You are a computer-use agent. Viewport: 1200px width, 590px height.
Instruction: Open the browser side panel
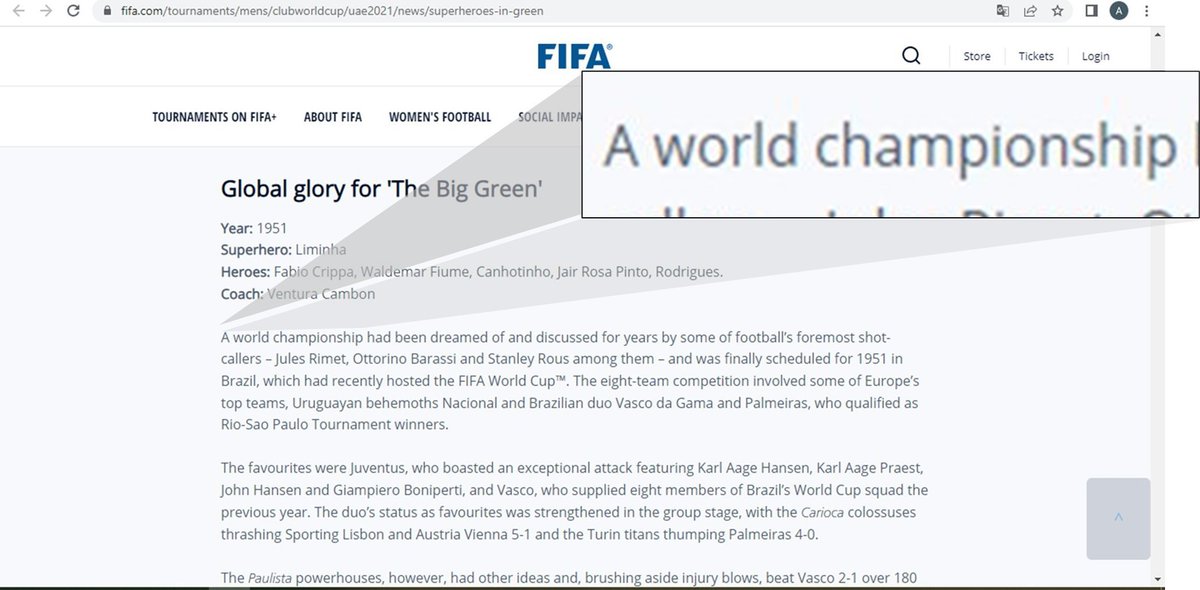pyautogui.click(x=1092, y=12)
